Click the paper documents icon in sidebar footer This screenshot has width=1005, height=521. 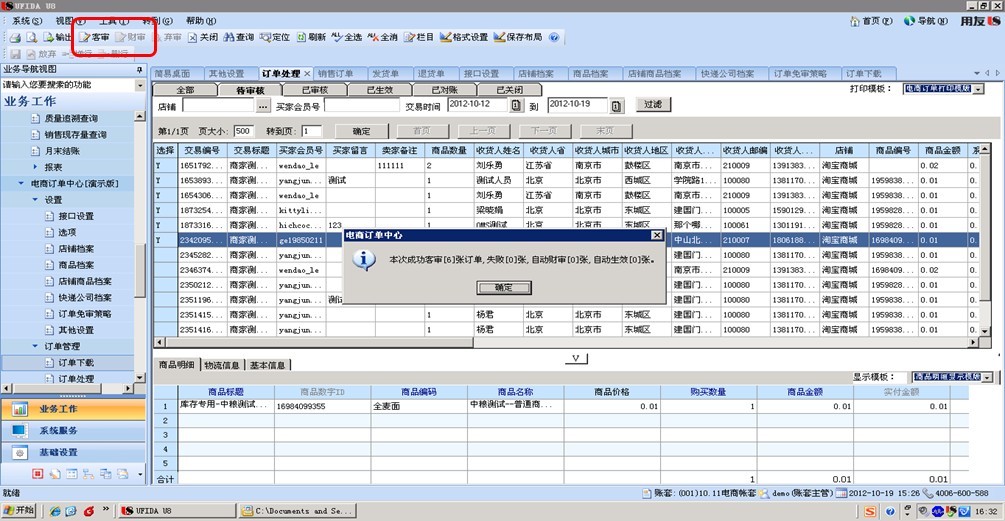click(54, 474)
